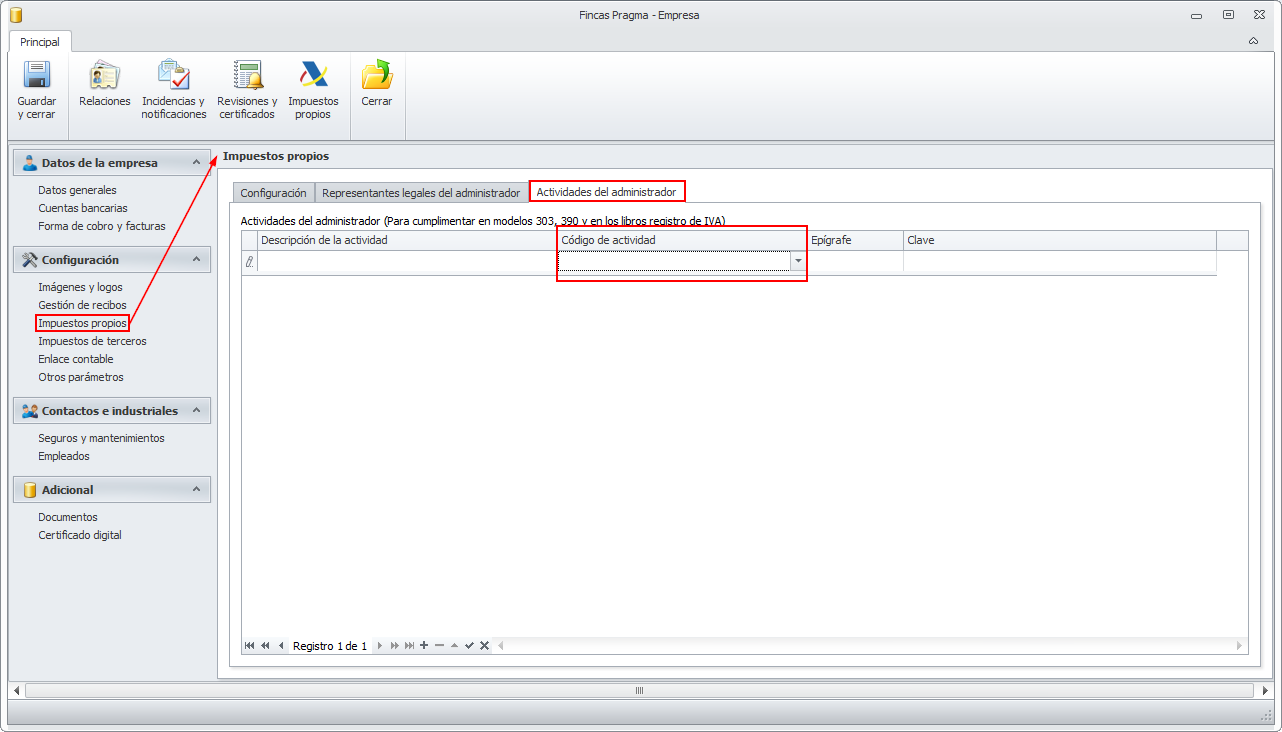The width and height of the screenshot is (1282, 732).
Task: Open Documentos in Adicional
Action: pos(68,517)
